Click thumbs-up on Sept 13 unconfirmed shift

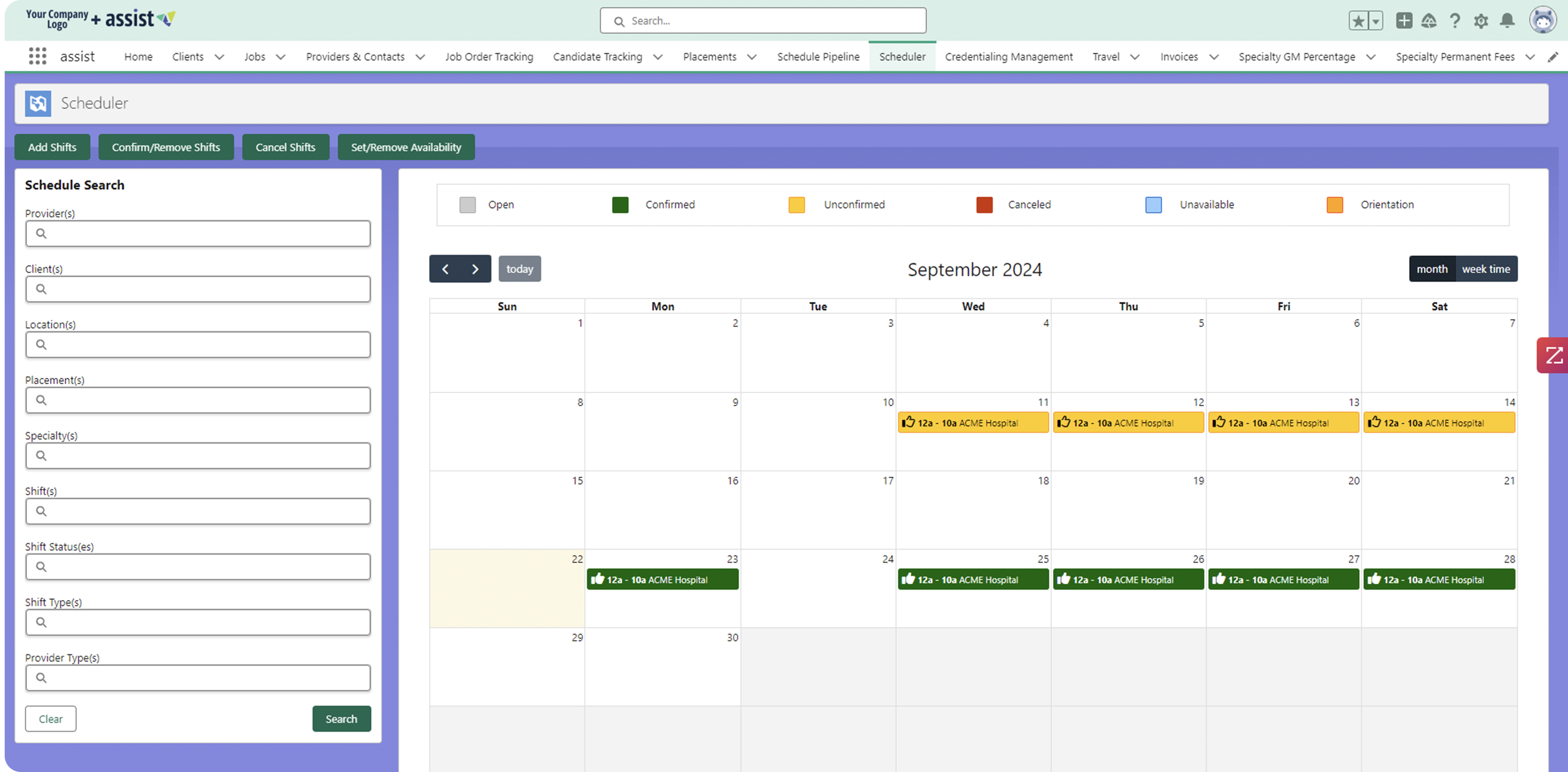point(1219,422)
